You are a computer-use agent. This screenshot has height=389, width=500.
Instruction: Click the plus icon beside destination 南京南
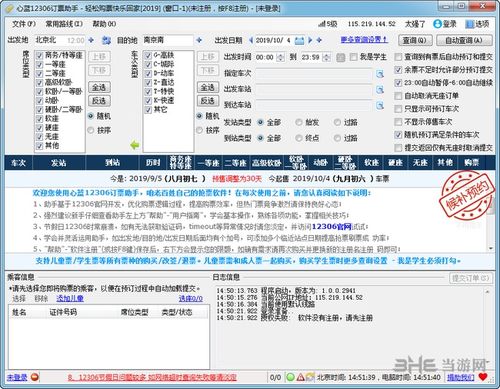199,40
